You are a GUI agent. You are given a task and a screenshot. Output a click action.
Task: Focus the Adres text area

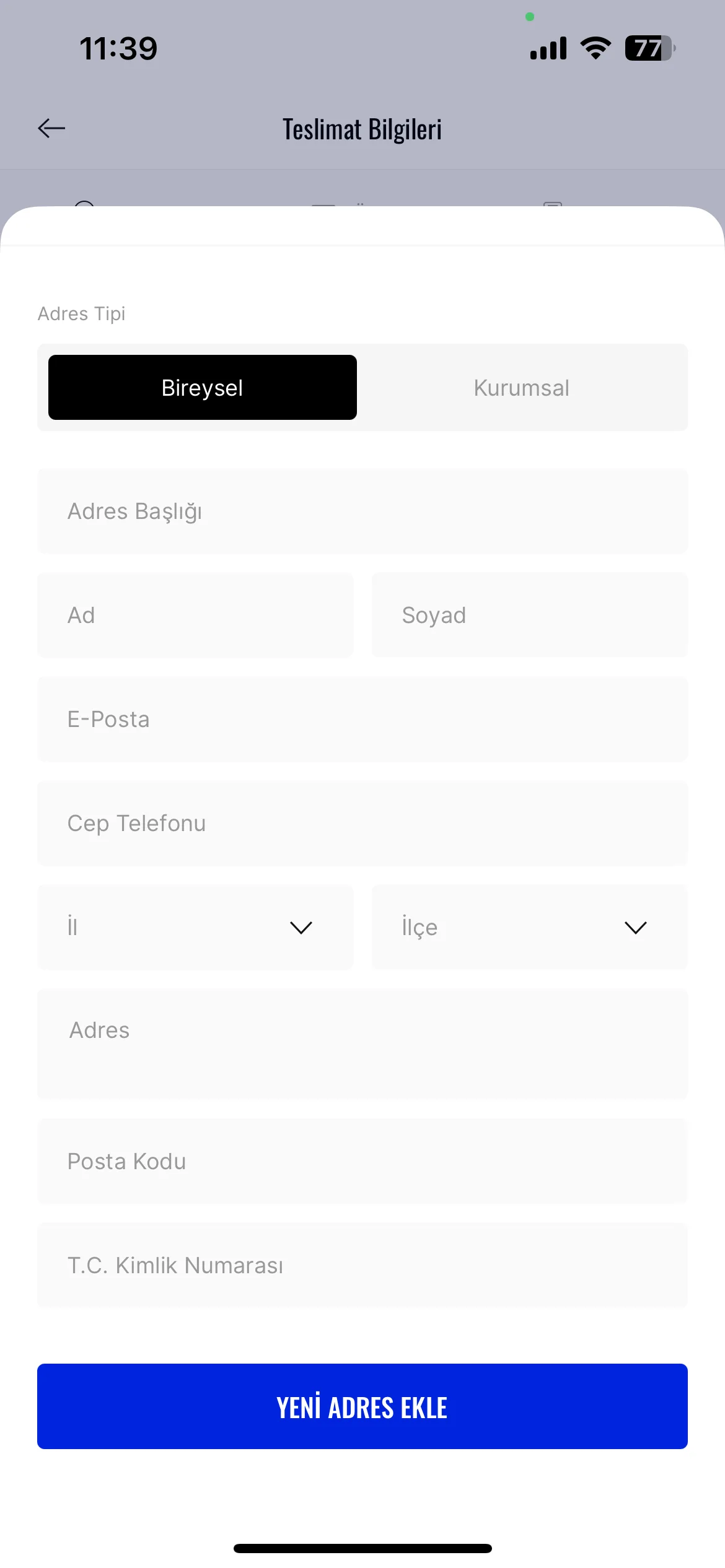362,1044
